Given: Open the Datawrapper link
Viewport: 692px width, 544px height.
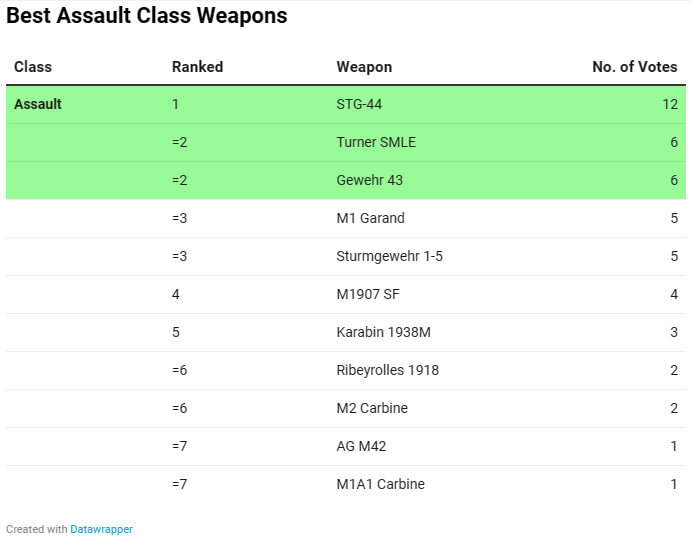Looking at the screenshot, I should click(x=101, y=529).
